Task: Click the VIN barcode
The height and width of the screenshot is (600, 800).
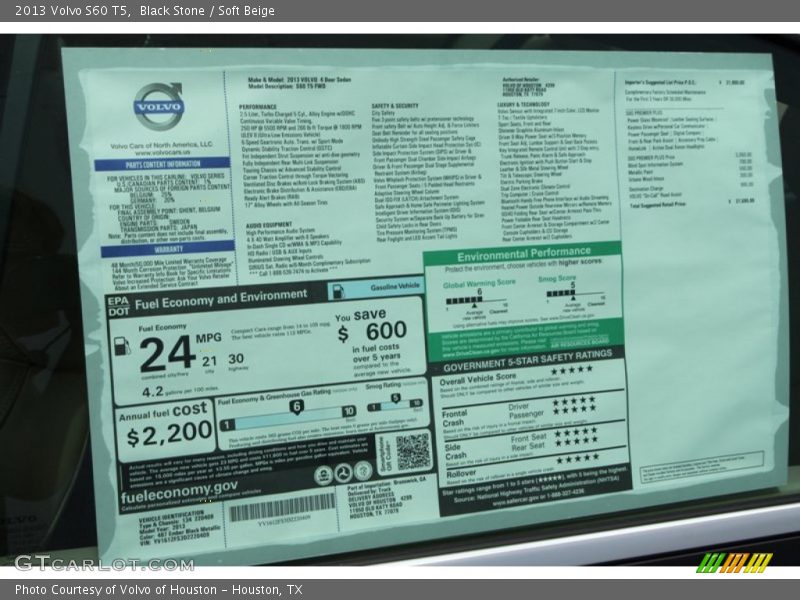Action: (x=282, y=508)
